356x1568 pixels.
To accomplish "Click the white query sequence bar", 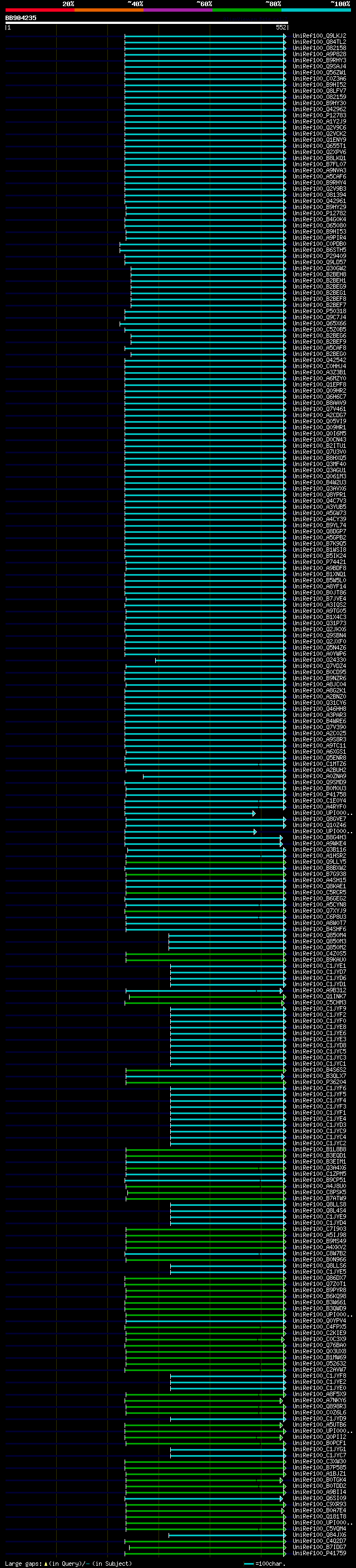I will coord(147,22).
